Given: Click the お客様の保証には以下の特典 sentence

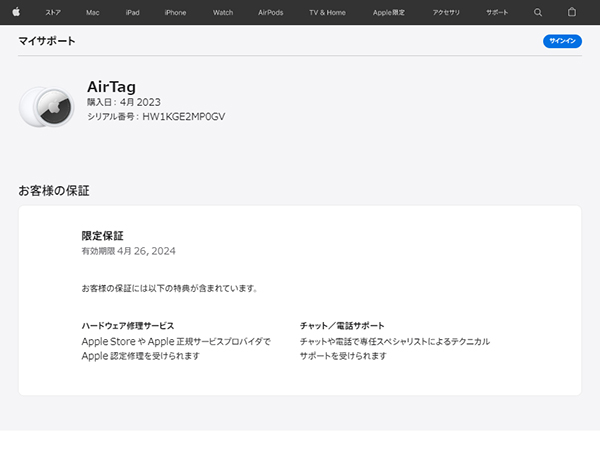Looking at the screenshot, I should tap(170, 288).
